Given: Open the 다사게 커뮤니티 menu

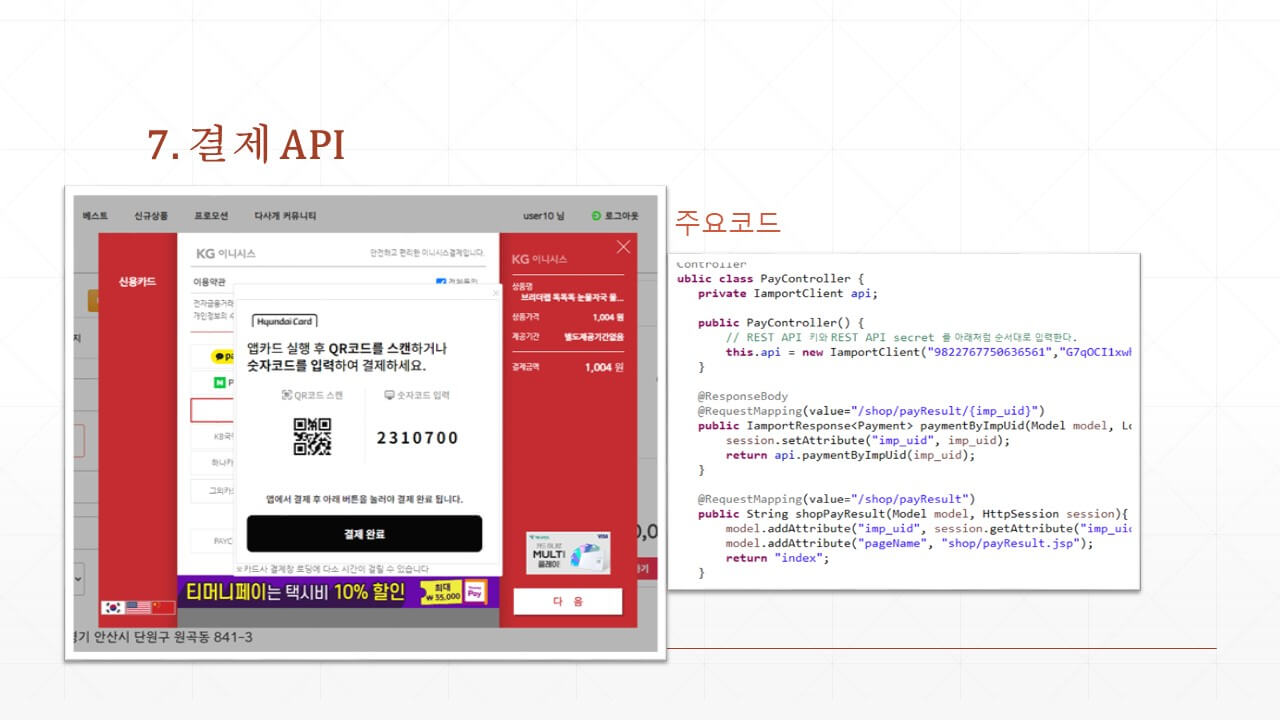Looking at the screenshot, I should pyautogui.click(x=285, y=216).
